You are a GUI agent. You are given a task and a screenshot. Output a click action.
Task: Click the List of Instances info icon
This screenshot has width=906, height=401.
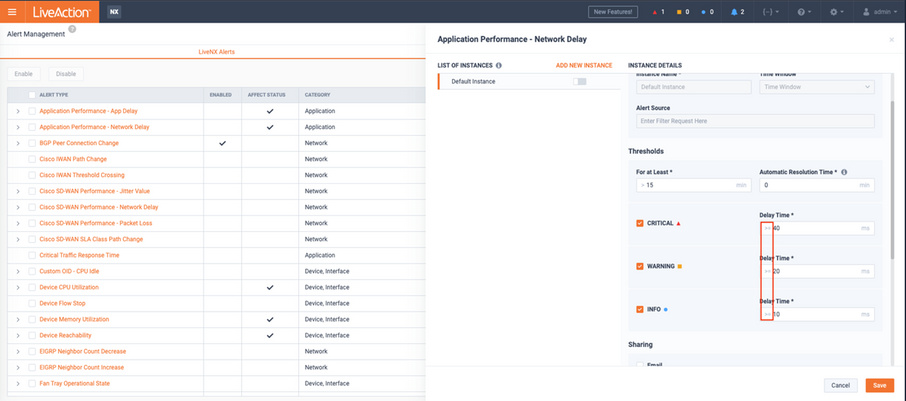click(x=499, y=65)
